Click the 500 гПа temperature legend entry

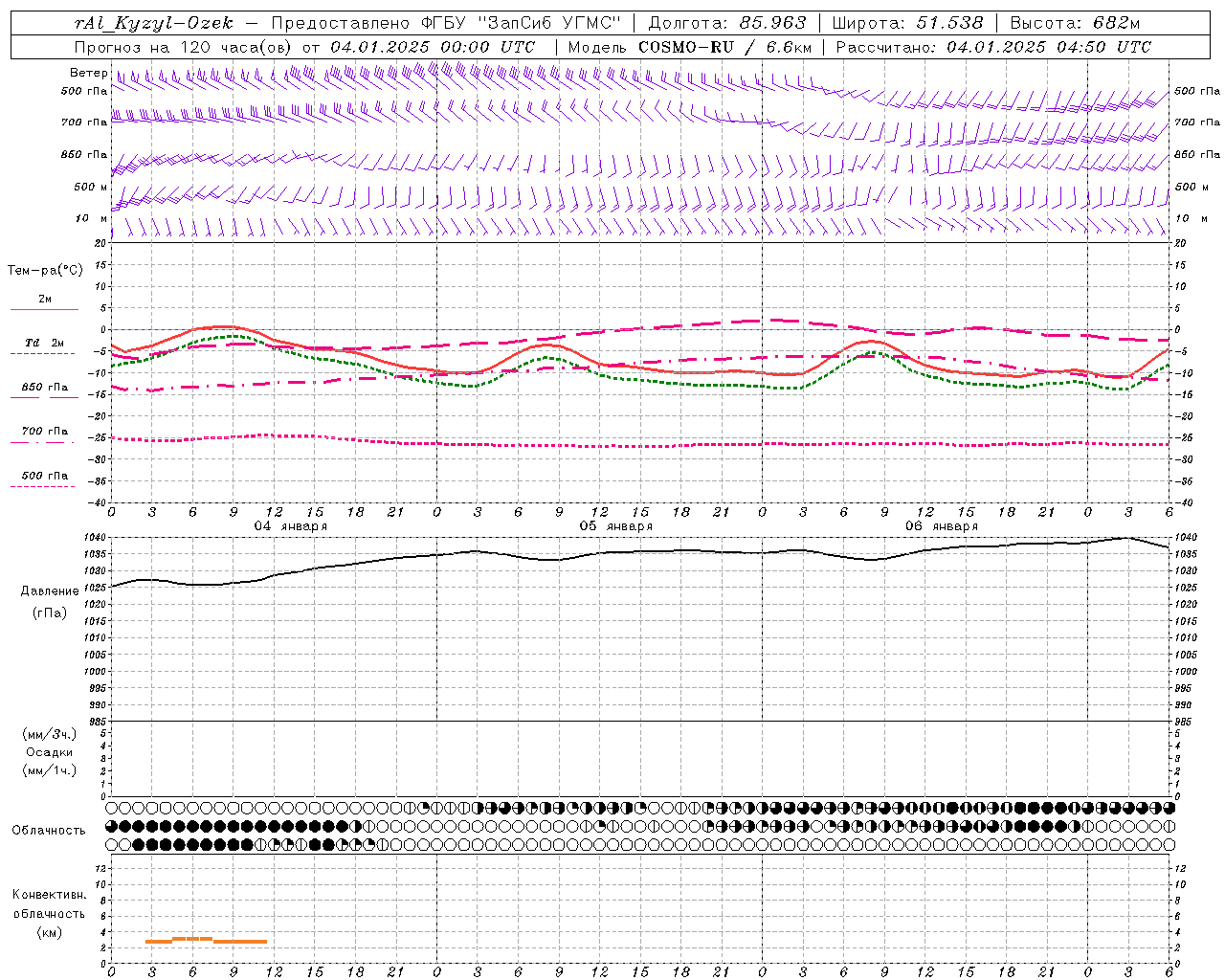point(45,476)
